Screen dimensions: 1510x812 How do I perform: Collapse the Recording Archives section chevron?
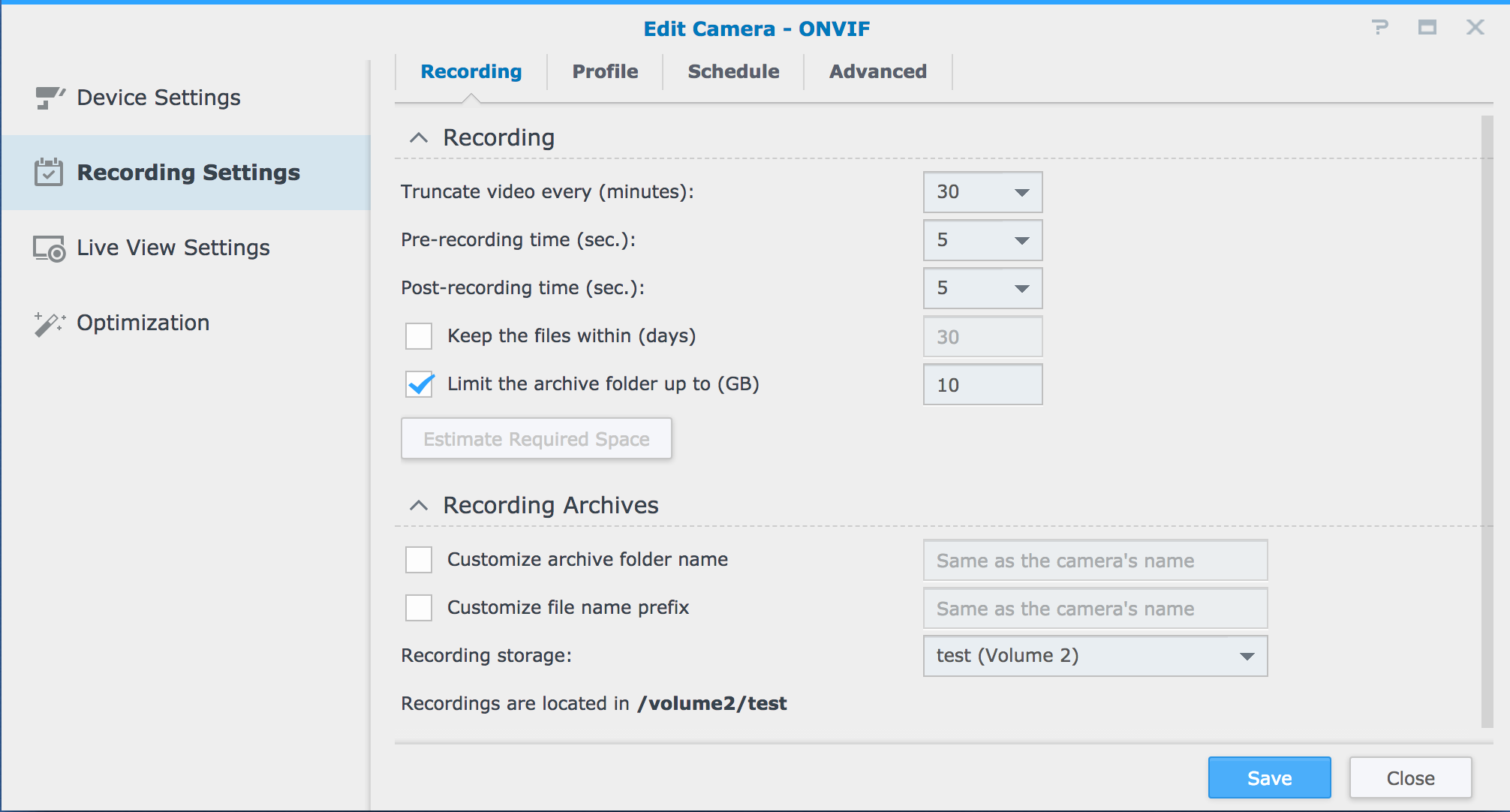(x=419, y=506)
